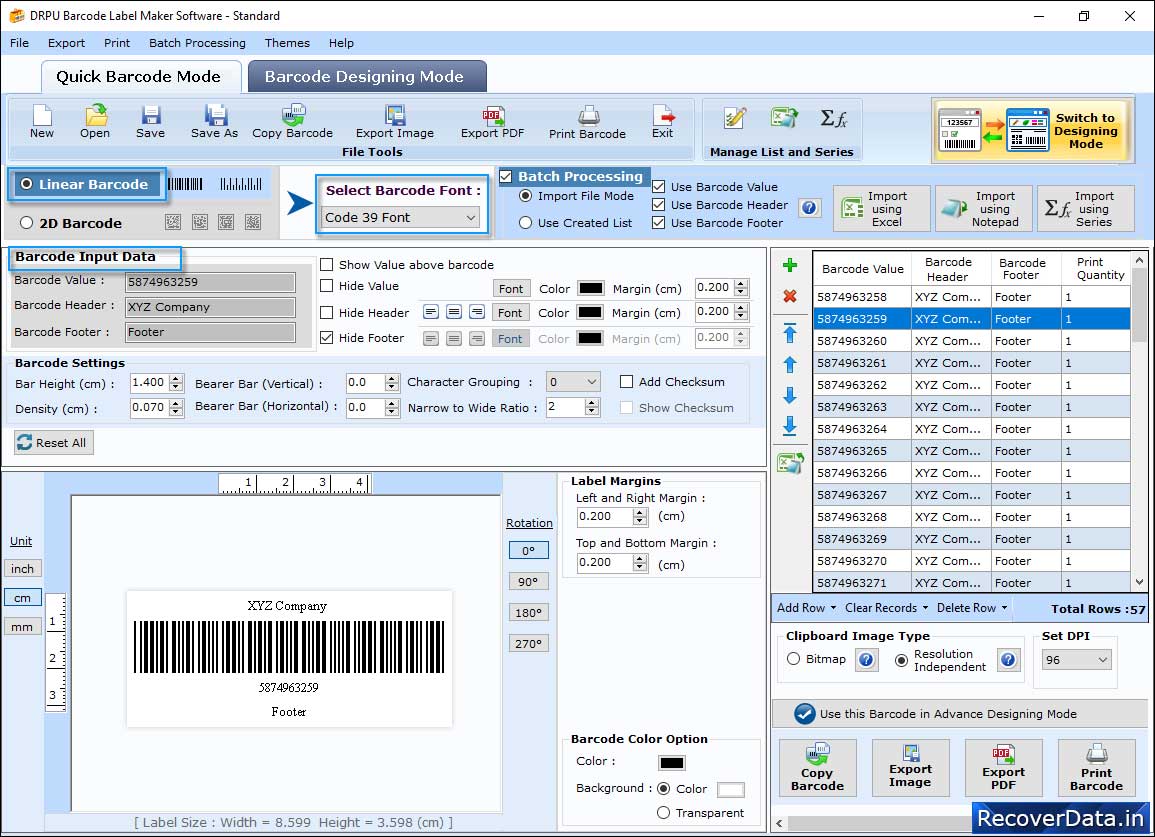Click the Exit icon in File Tools
Image resolution: width=1155 pixels, height=837 pixels.
coord(662,122)
